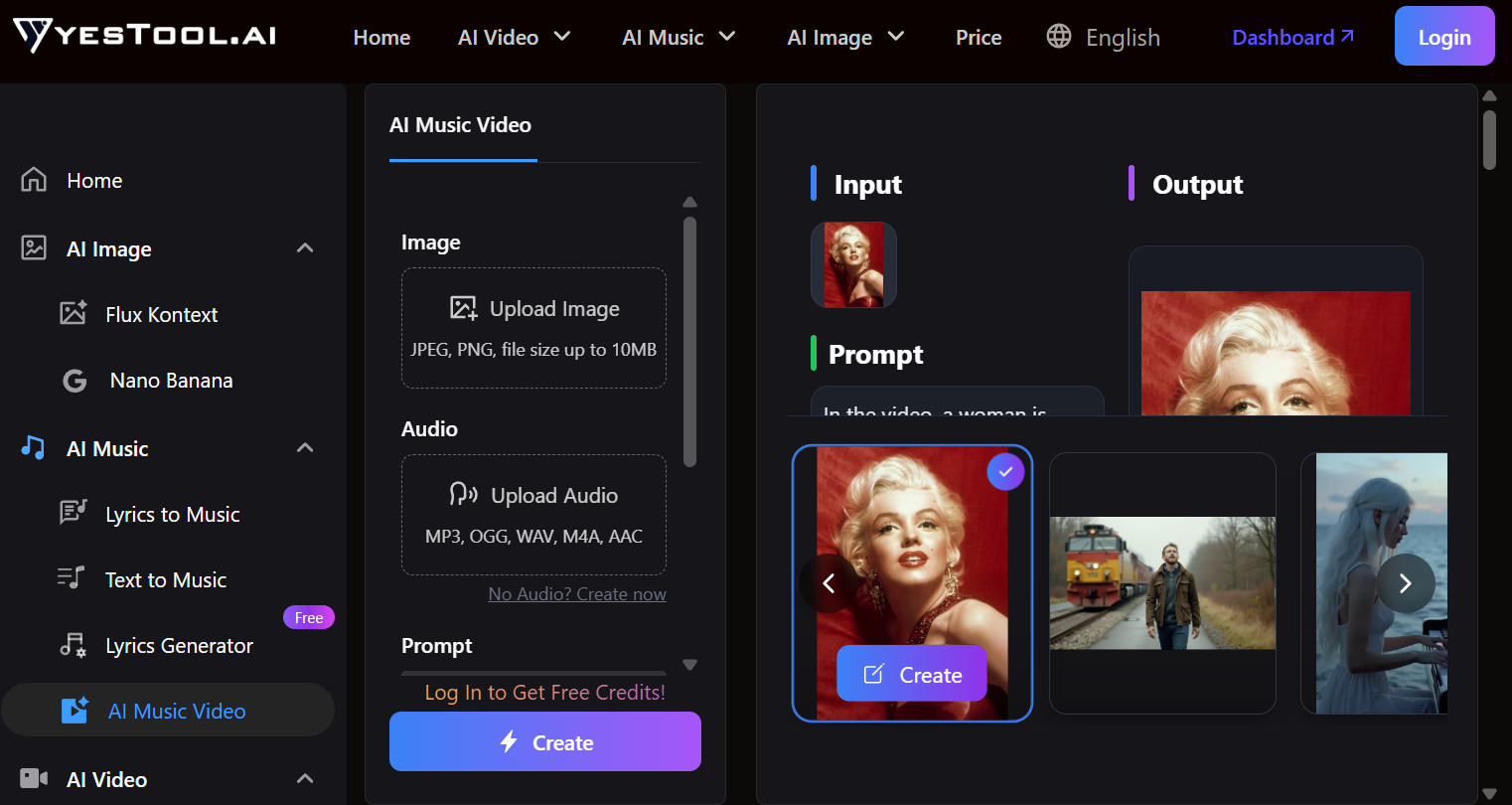Toggle selection checkmark on Marilyn thumbnail
The image size is (1512, 805).
point(1005,471)
